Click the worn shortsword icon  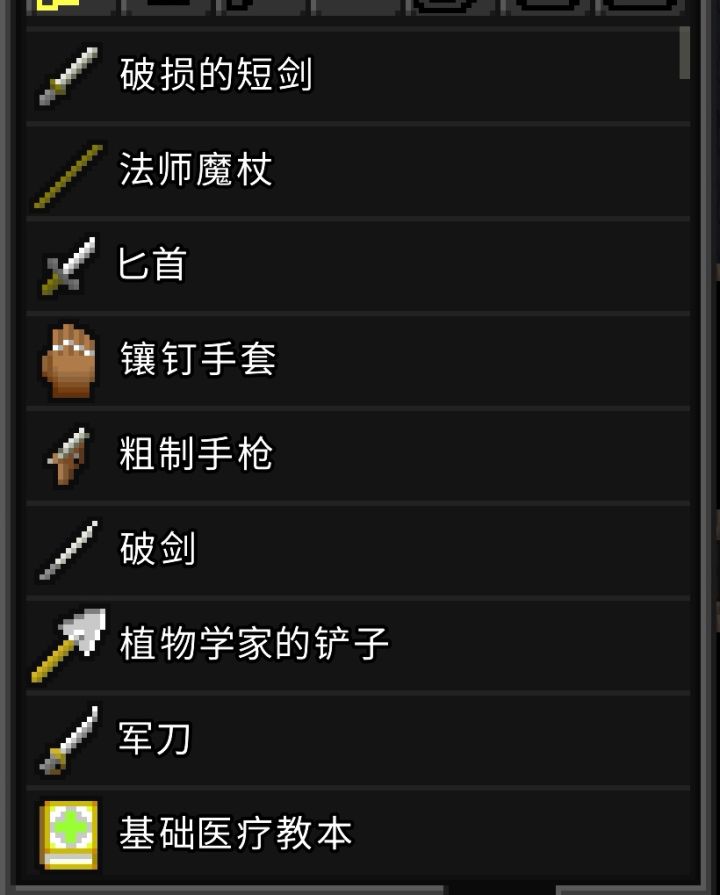(68, 76)
